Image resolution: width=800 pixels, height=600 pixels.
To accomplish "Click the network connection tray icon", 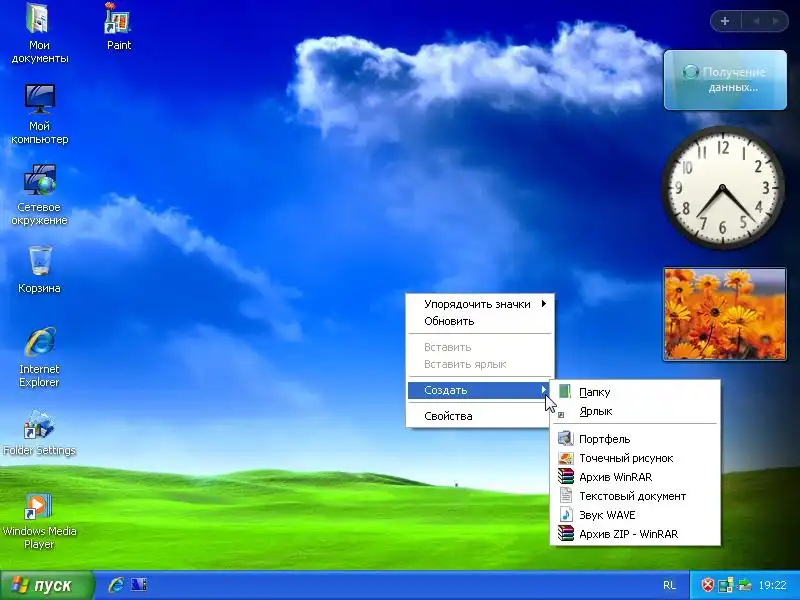I will 726,585.
